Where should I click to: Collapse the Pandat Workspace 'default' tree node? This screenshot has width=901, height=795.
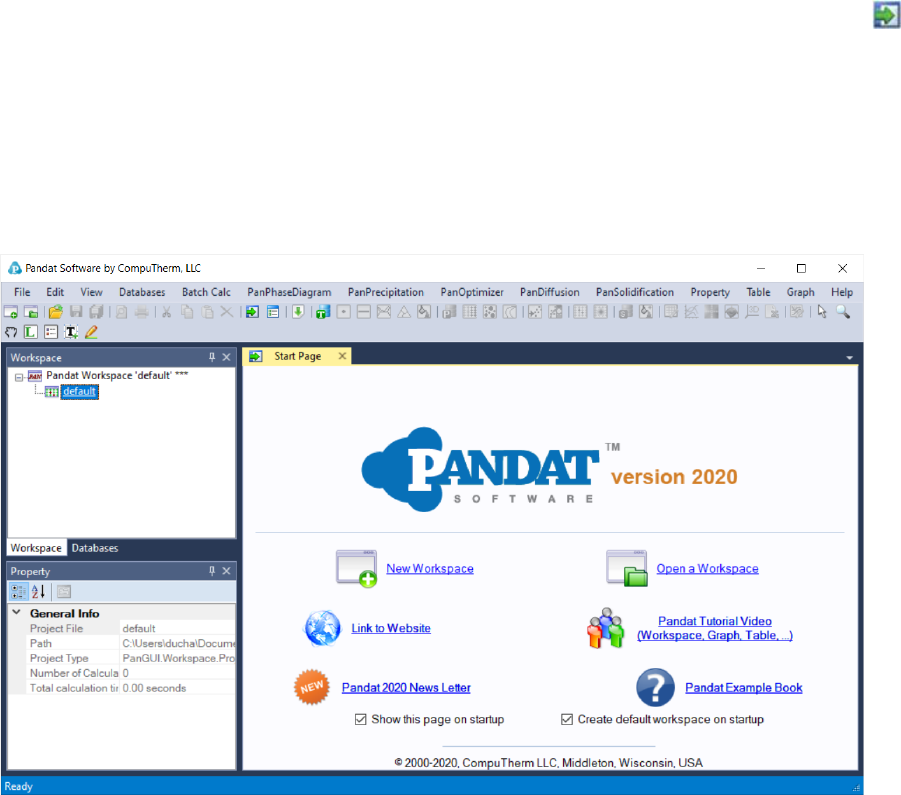[x=18, y=377]
